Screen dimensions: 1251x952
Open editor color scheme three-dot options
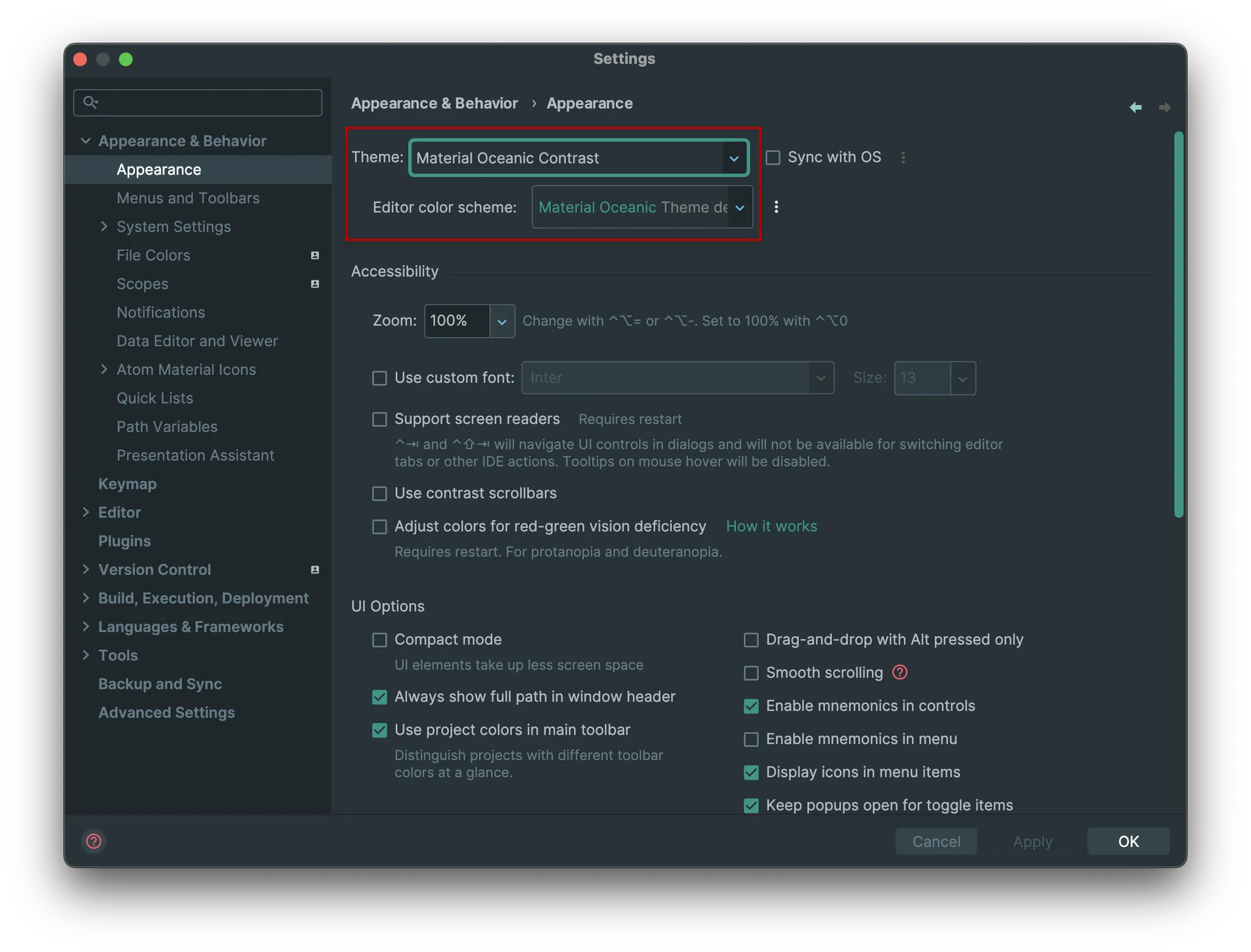[776, 207]
